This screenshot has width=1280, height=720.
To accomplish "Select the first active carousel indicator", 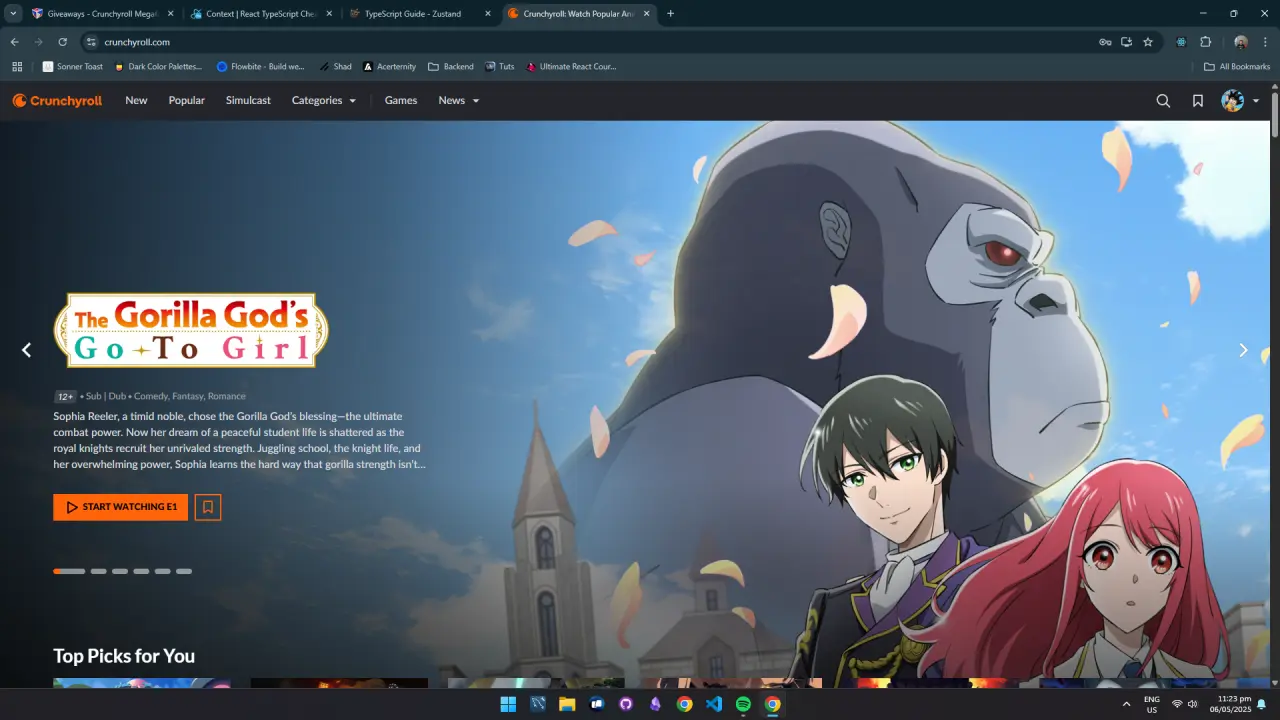I will pyautogui.click(x=69, y=571).
